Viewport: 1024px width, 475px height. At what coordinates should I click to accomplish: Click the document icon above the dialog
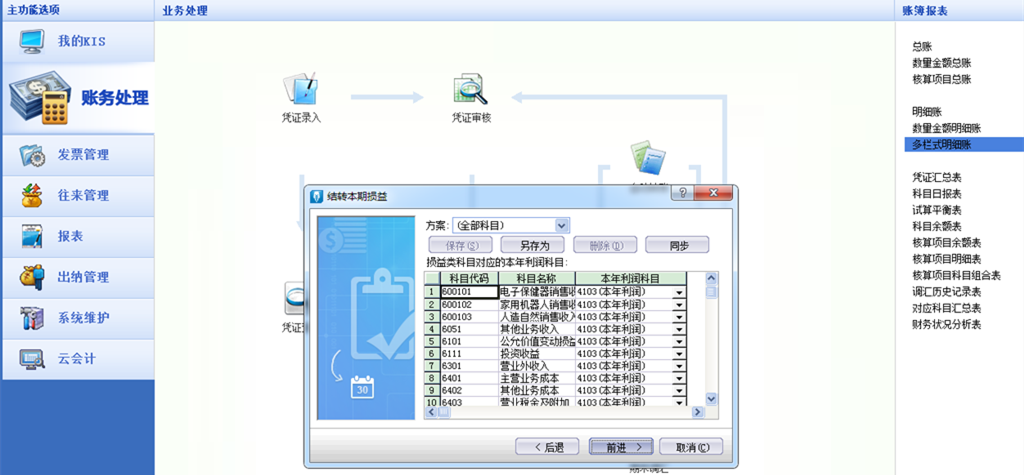coord(648,159)
